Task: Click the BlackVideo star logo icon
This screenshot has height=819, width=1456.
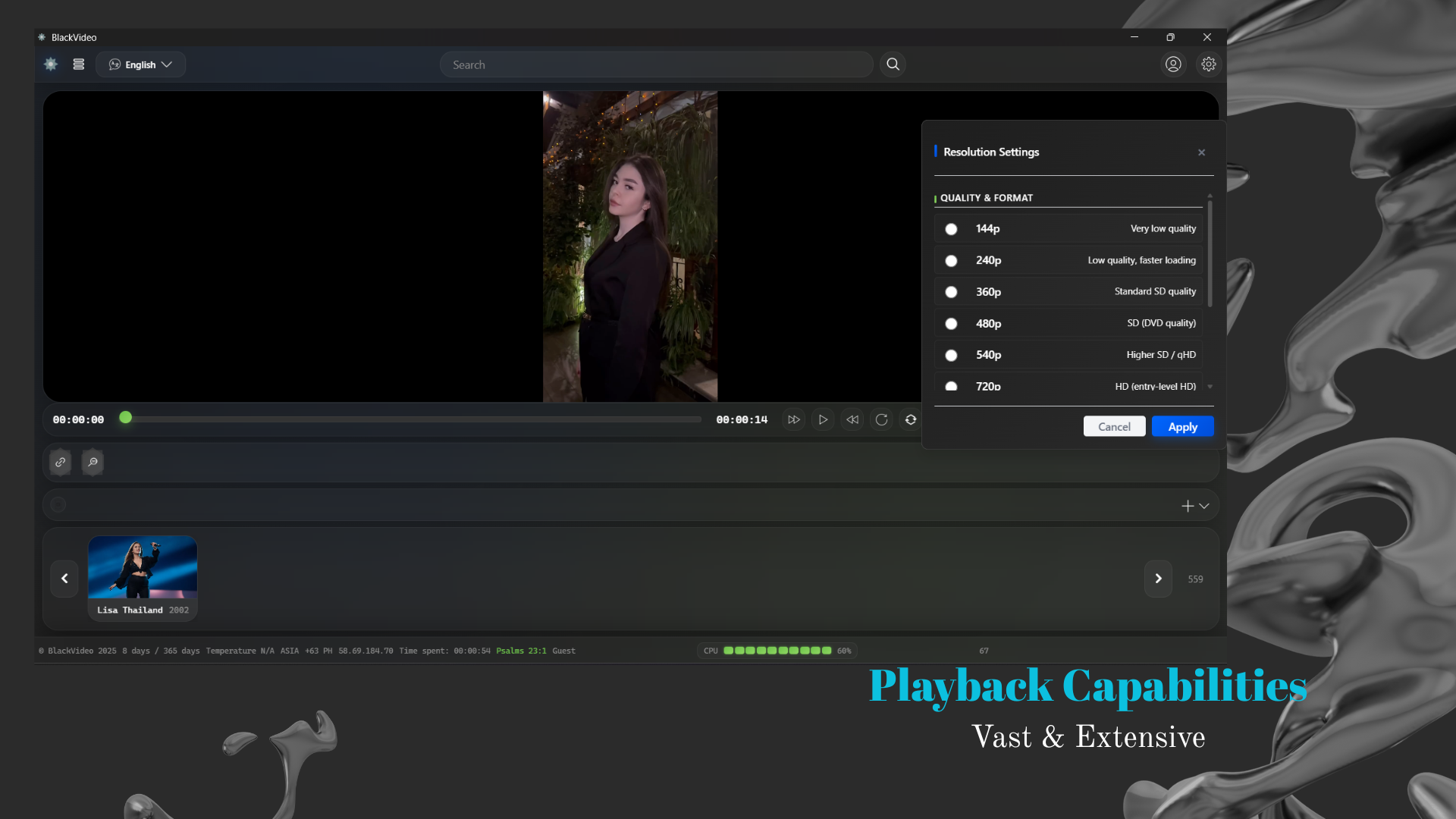Action: (x=50, y=64)
